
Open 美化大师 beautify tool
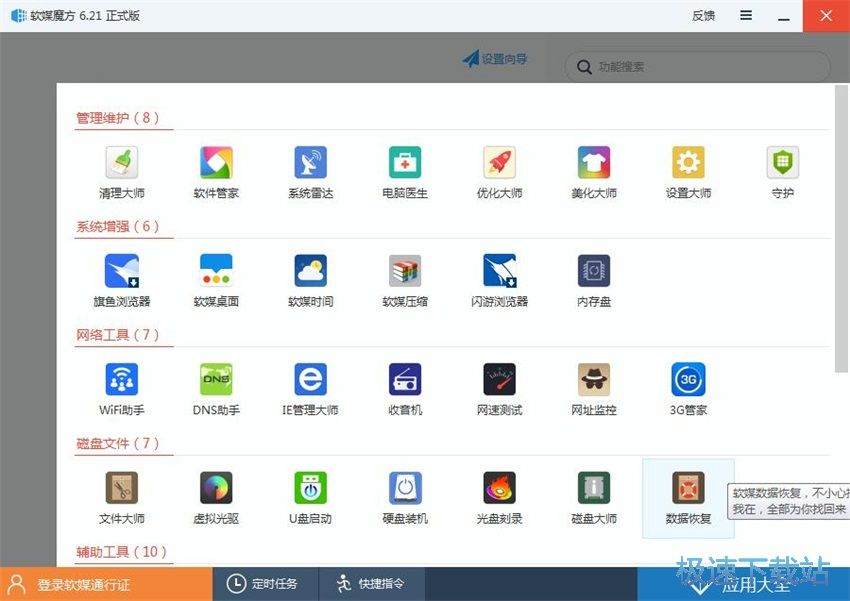point(594,172)
